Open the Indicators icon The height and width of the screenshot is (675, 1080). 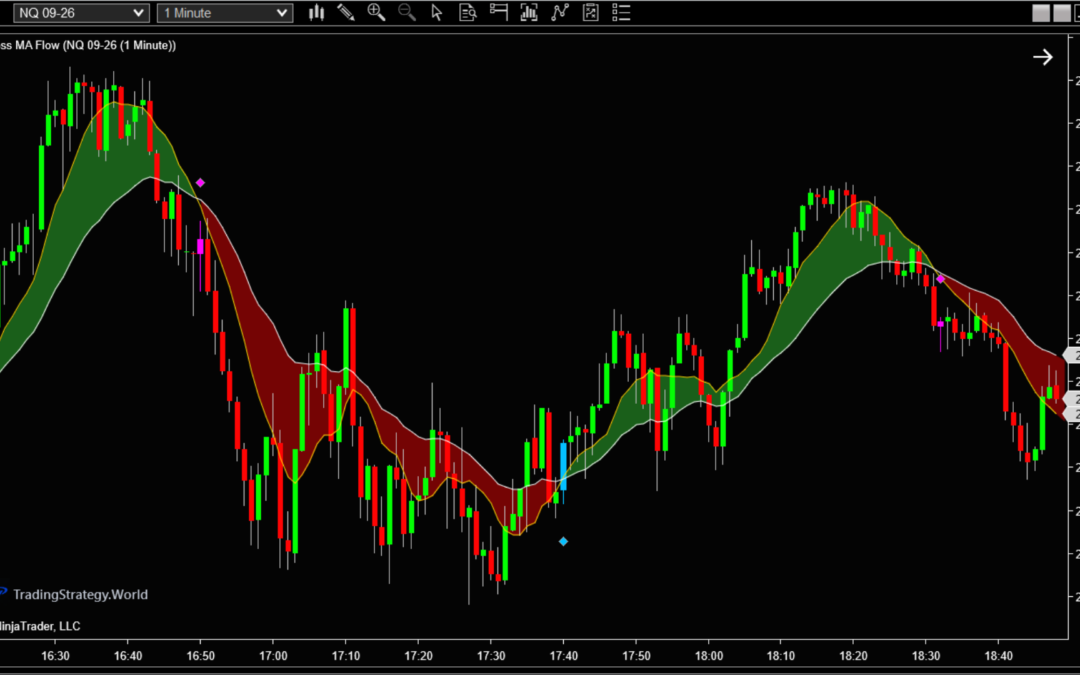[x=560, y=12]
